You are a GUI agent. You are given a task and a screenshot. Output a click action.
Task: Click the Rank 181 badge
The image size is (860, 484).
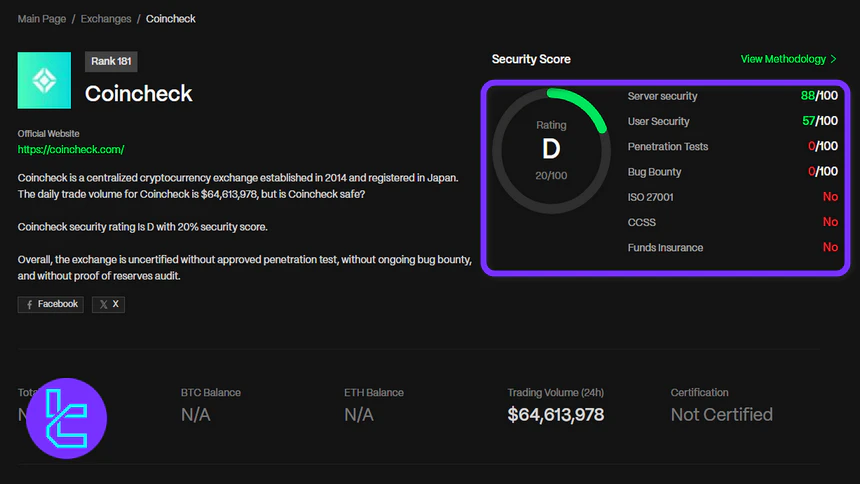pos(111,61)
